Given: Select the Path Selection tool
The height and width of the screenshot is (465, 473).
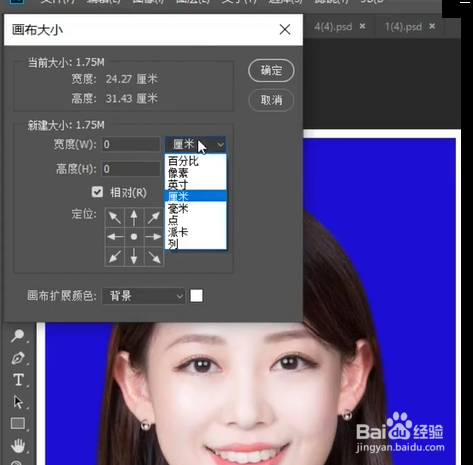Looking at the screenshot, I should [x=18, y=402].
